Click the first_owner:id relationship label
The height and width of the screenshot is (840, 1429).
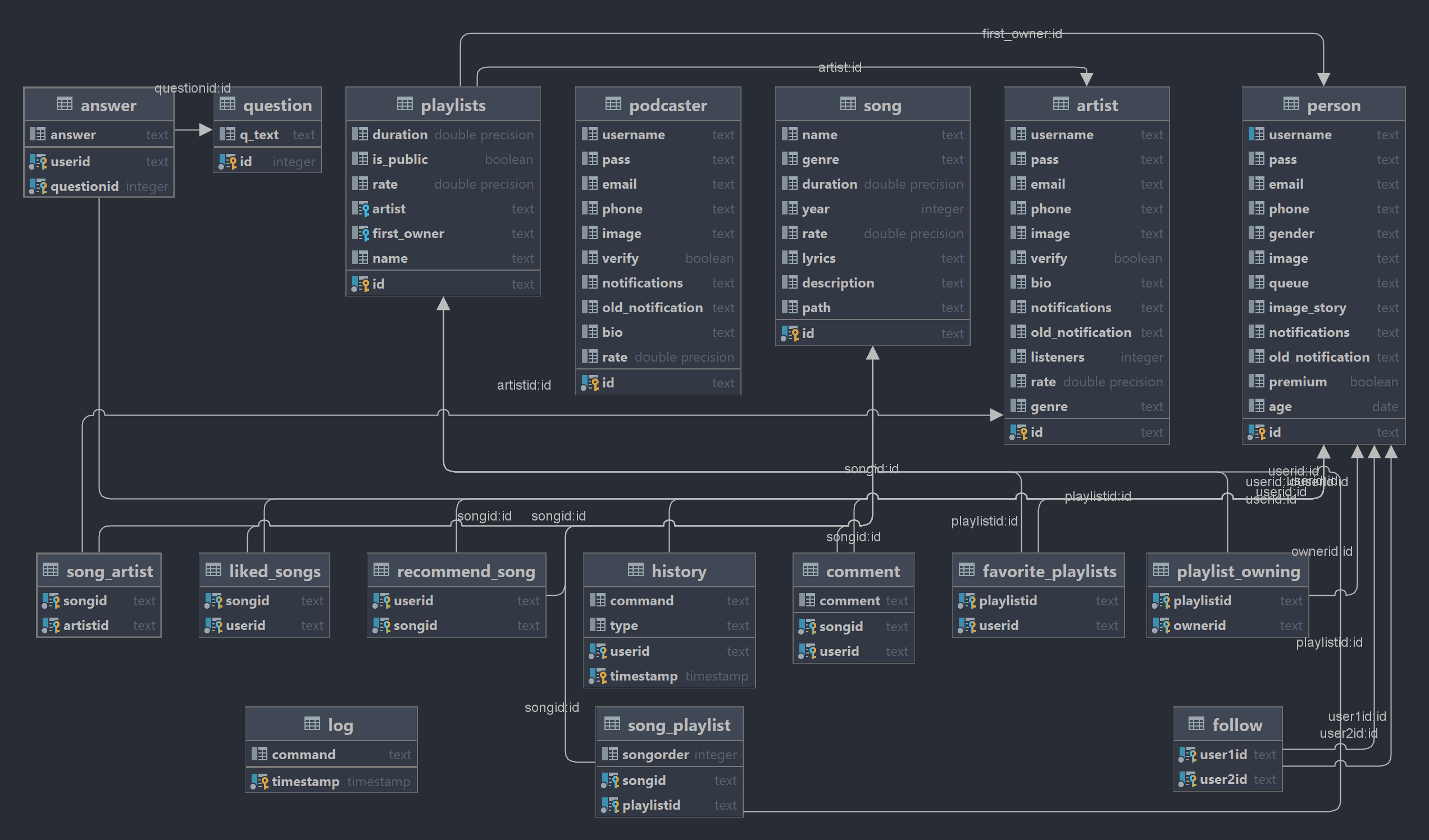point(1021,34)
